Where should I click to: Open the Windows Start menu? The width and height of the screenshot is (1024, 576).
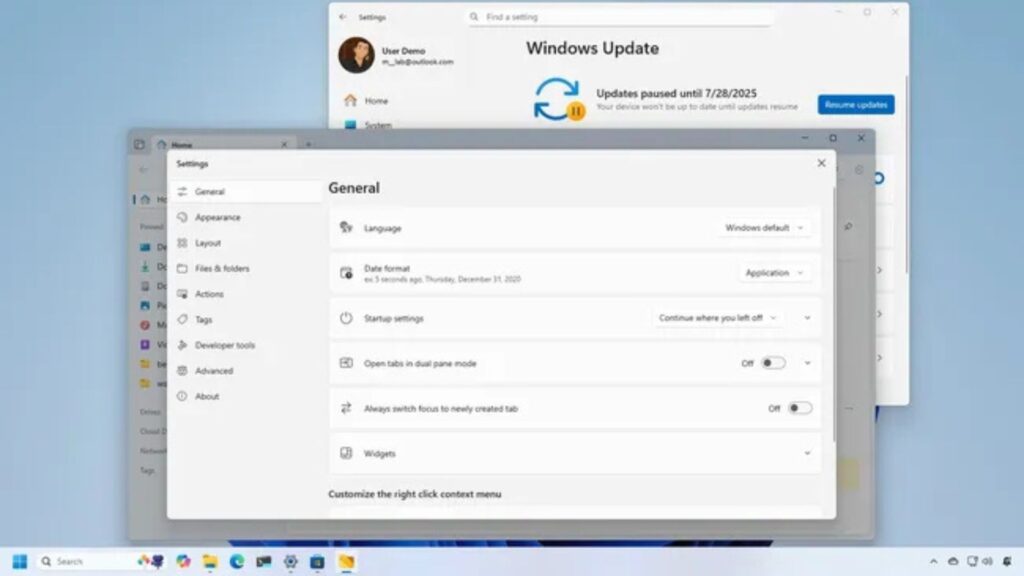point(19,561)
